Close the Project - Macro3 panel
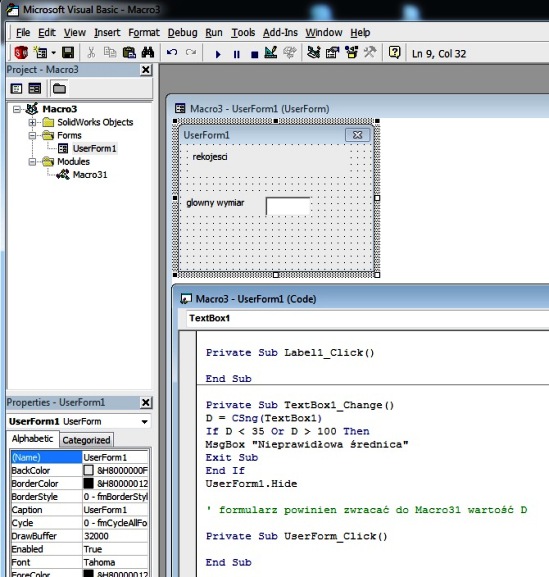 (146, 70)
